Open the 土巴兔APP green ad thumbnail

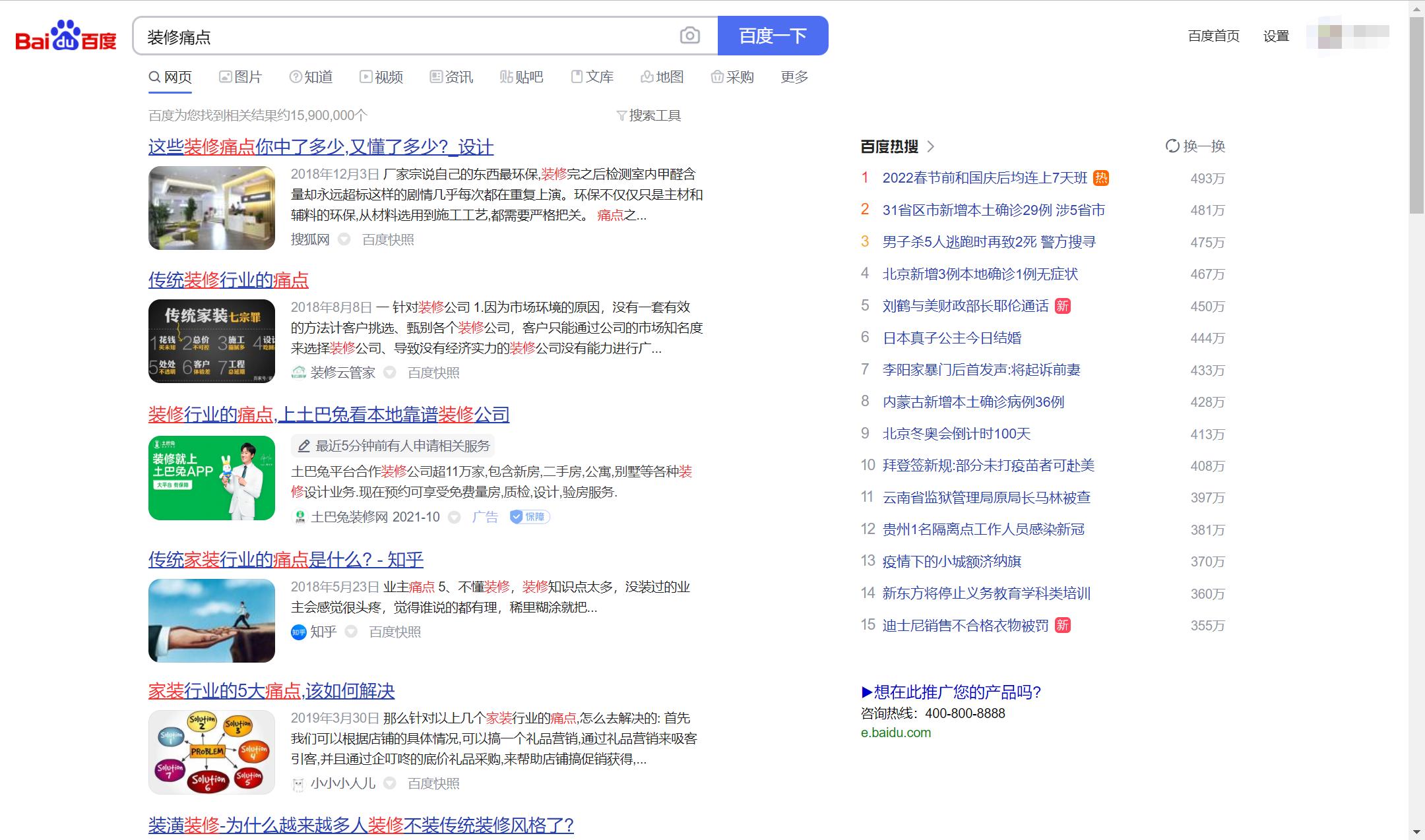(212, 478)
